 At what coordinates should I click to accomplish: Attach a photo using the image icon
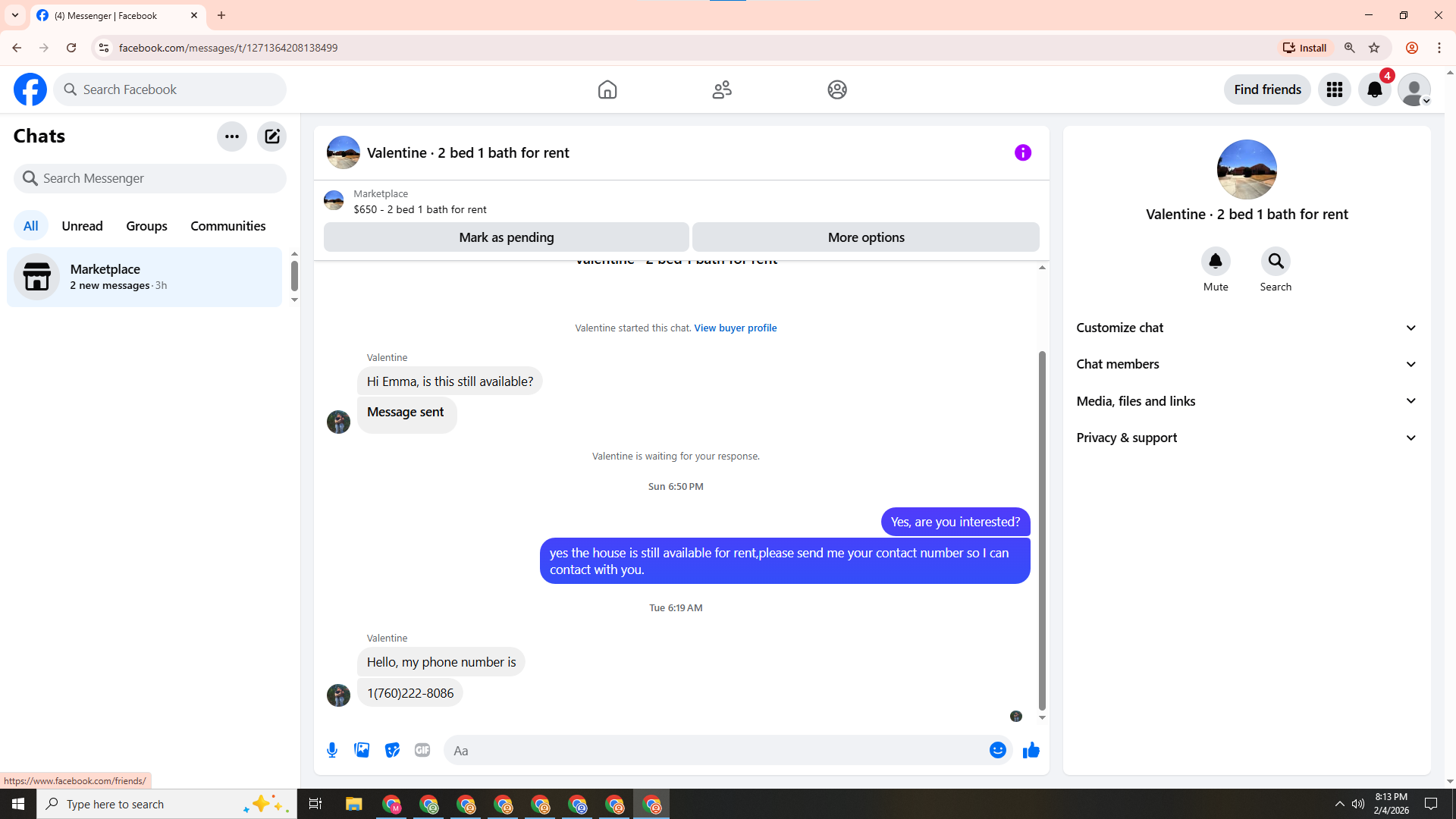pyautogui.click(x=362, y=750)
